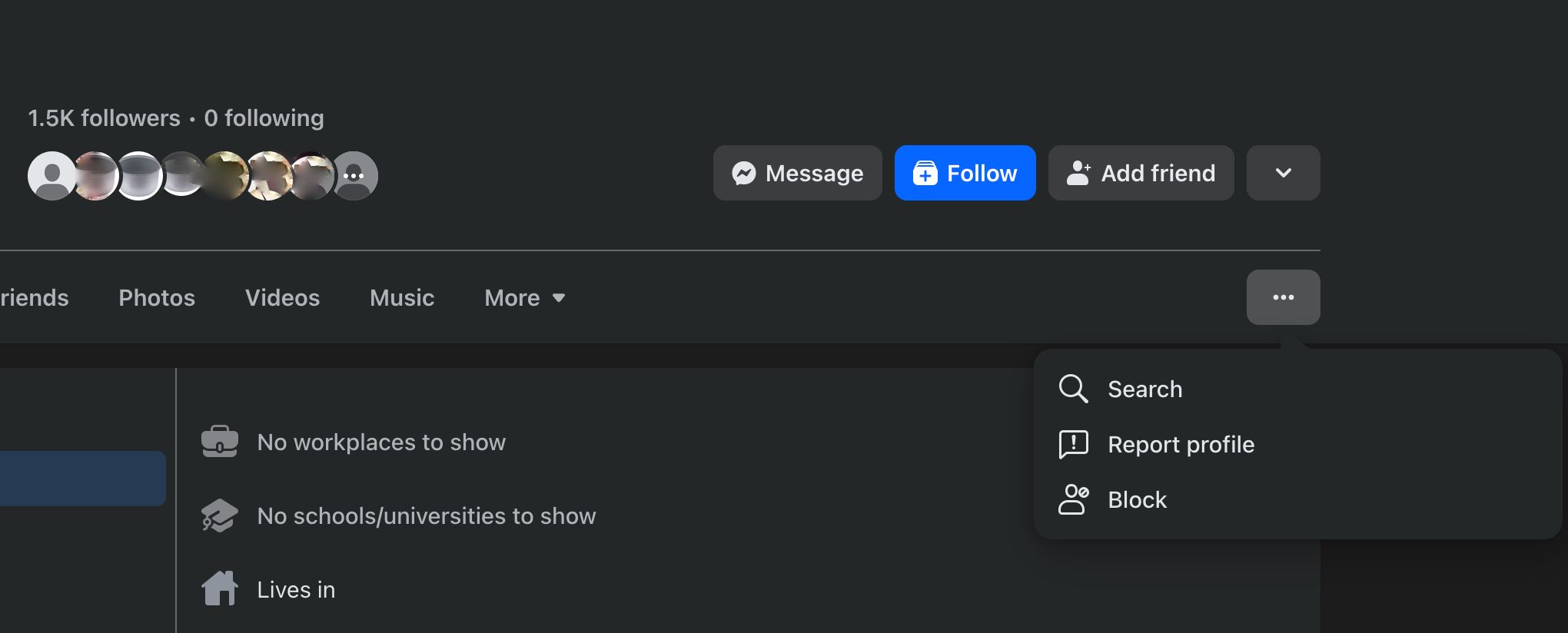Click the 0 following link
This screenshot has width=1568, height=633.
click(264, 118)
